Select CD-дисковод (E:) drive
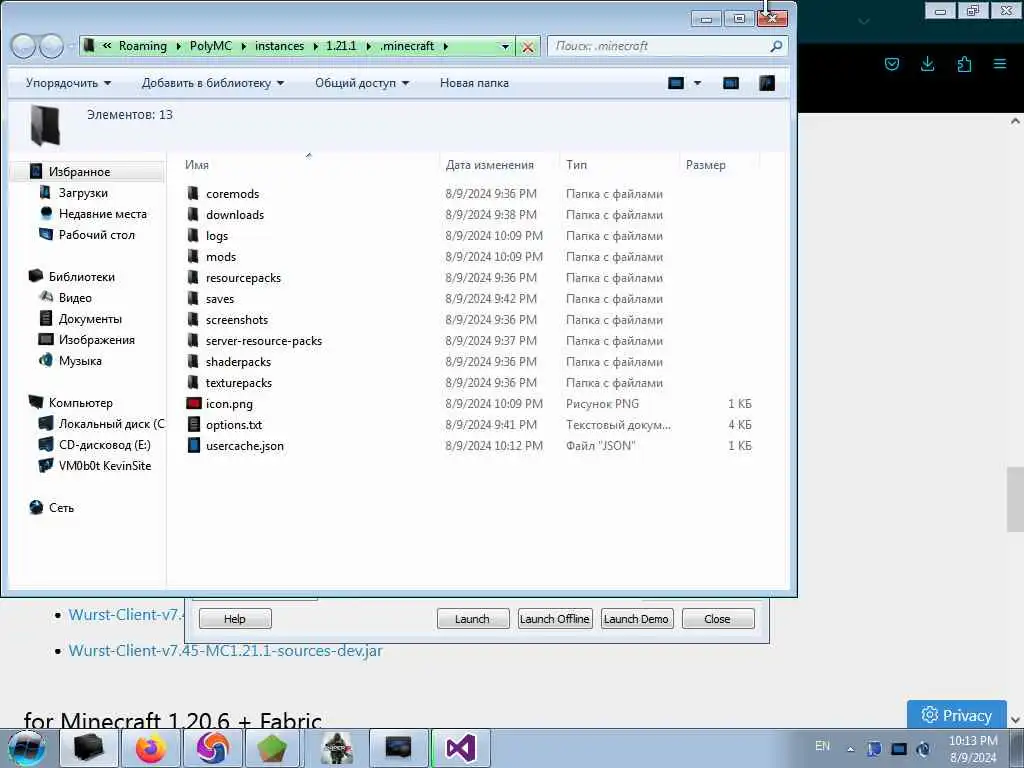Viewport: 1024px width, 768px height. (104, 445)
